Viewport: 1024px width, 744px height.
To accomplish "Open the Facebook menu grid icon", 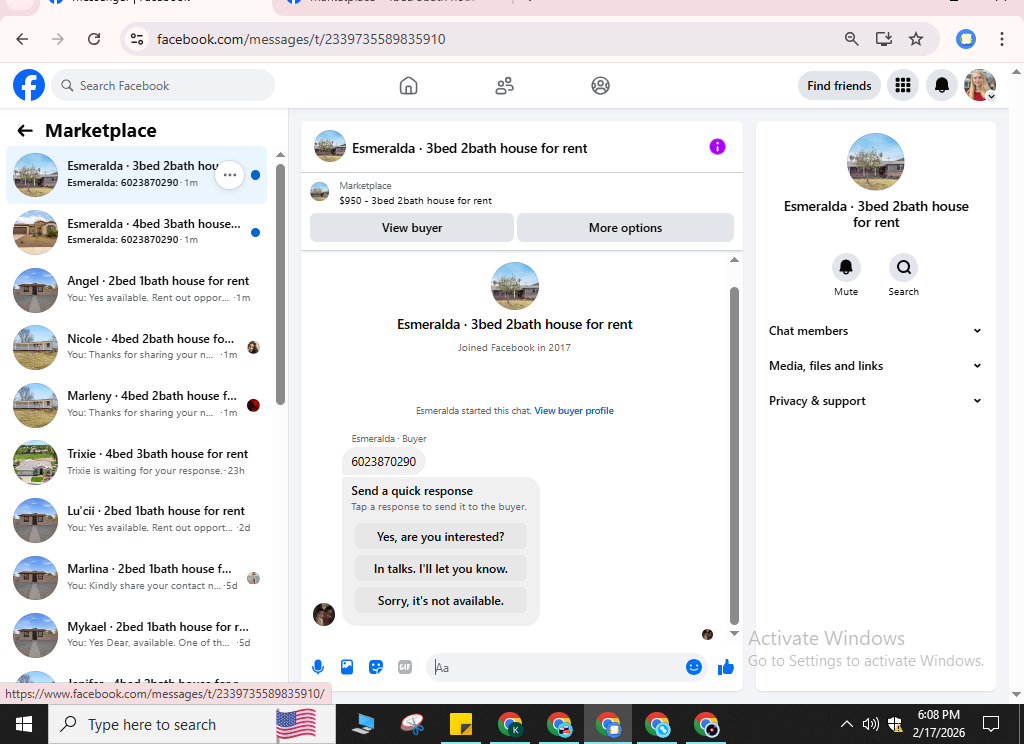I will (903, 86).
